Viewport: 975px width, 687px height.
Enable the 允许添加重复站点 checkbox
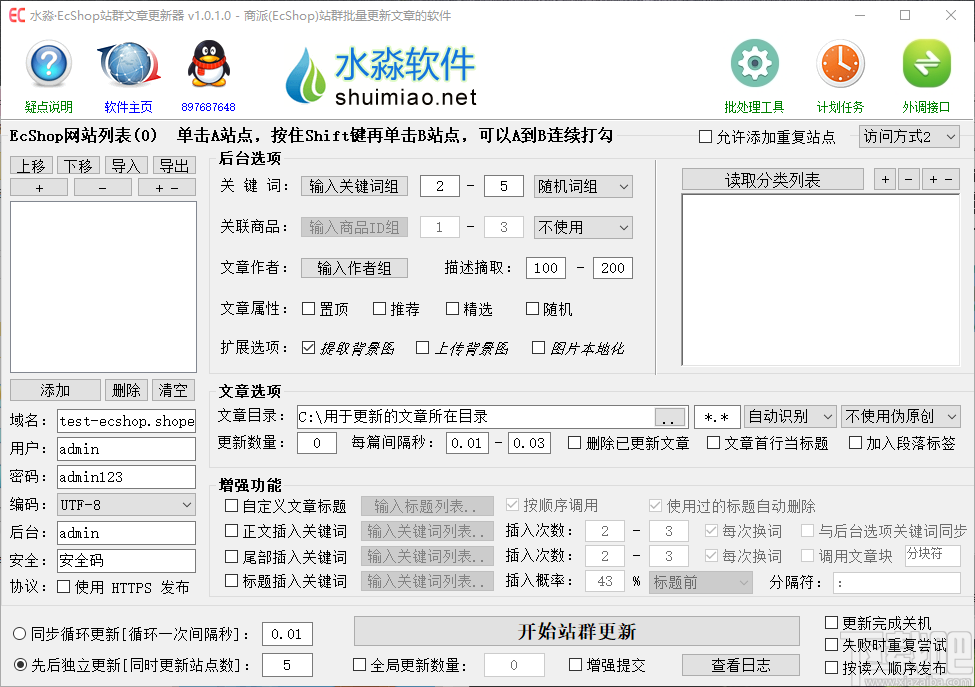tap(706, 137)
